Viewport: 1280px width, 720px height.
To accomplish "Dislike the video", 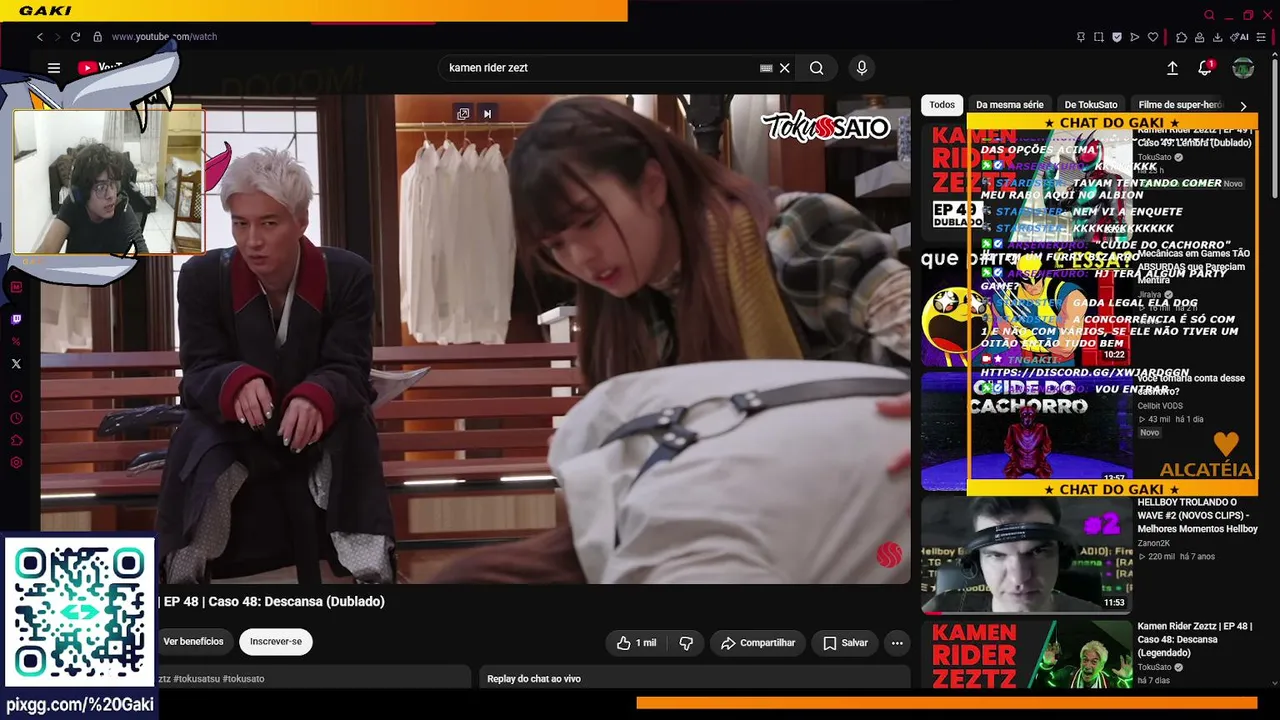I will [x=686, y=643].
